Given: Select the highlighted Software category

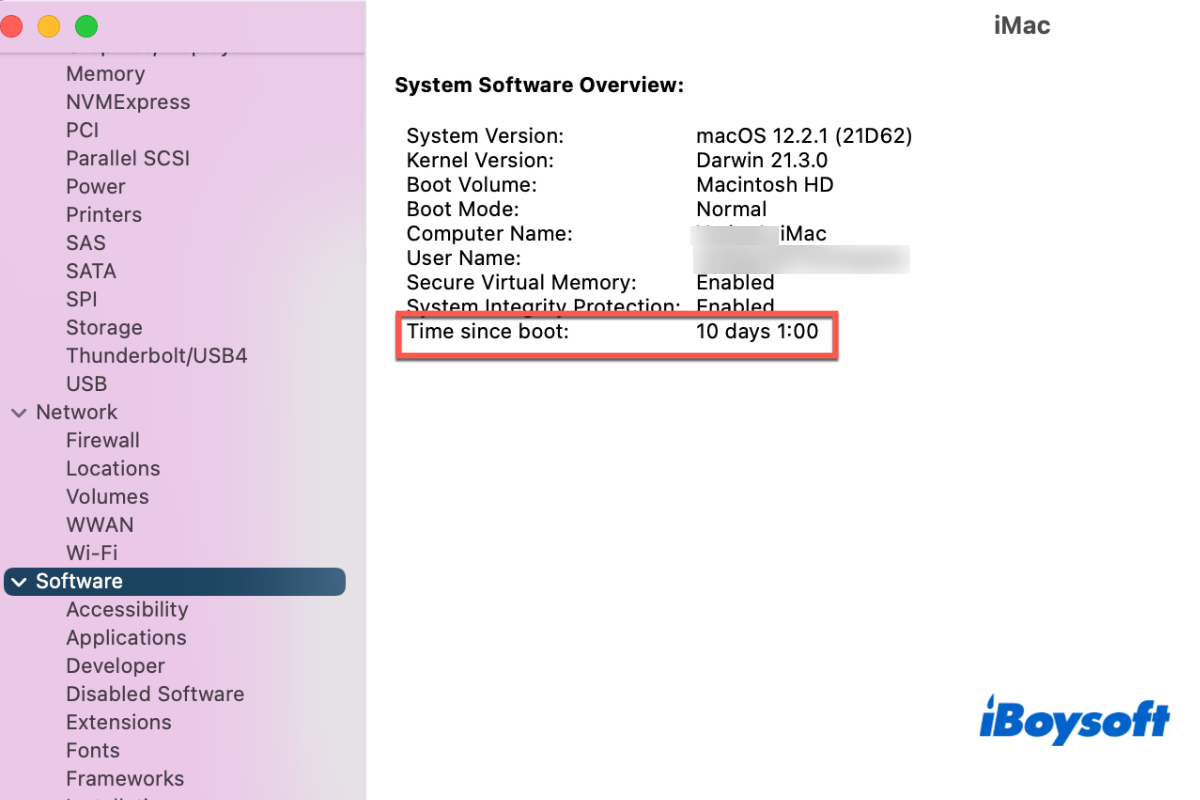Looking at the screenshot, I should point(175,581).
